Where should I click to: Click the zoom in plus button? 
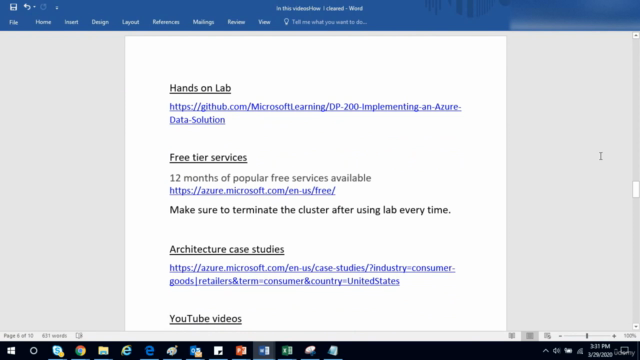point(614,336)
